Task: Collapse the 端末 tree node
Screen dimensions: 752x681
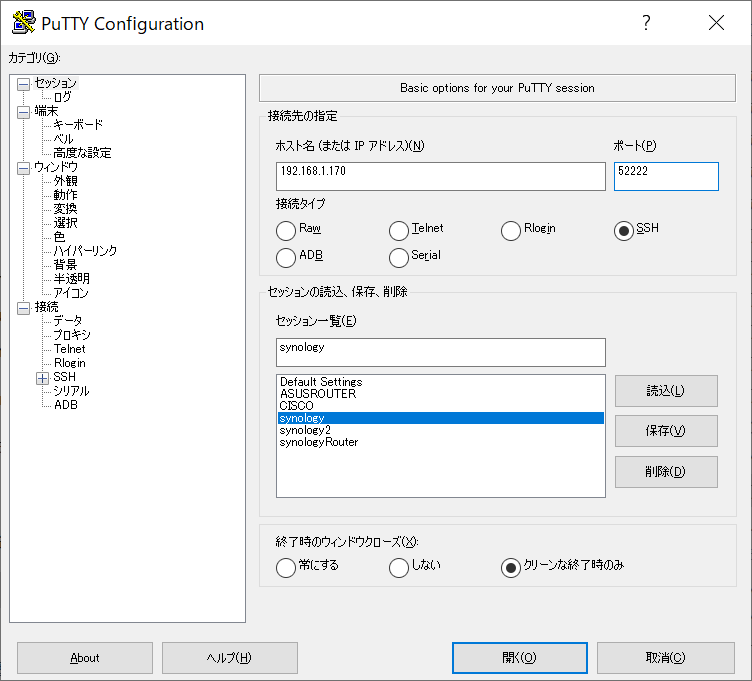Action: pyautogui.click(x=24, y=112)
